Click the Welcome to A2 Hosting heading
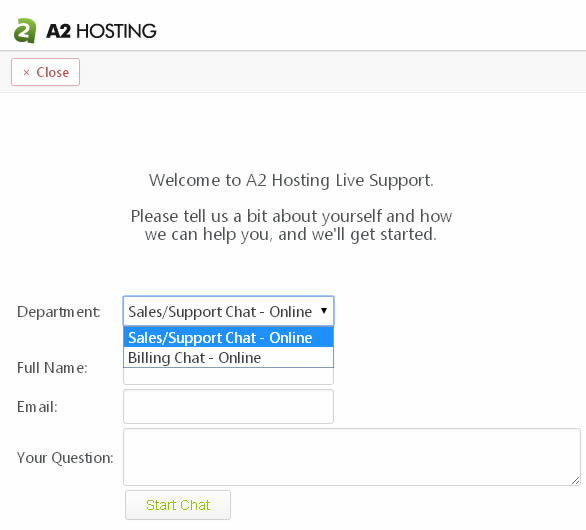Image resolution: width=586 pixels, height=530 pixels. [x=291, y=181]
